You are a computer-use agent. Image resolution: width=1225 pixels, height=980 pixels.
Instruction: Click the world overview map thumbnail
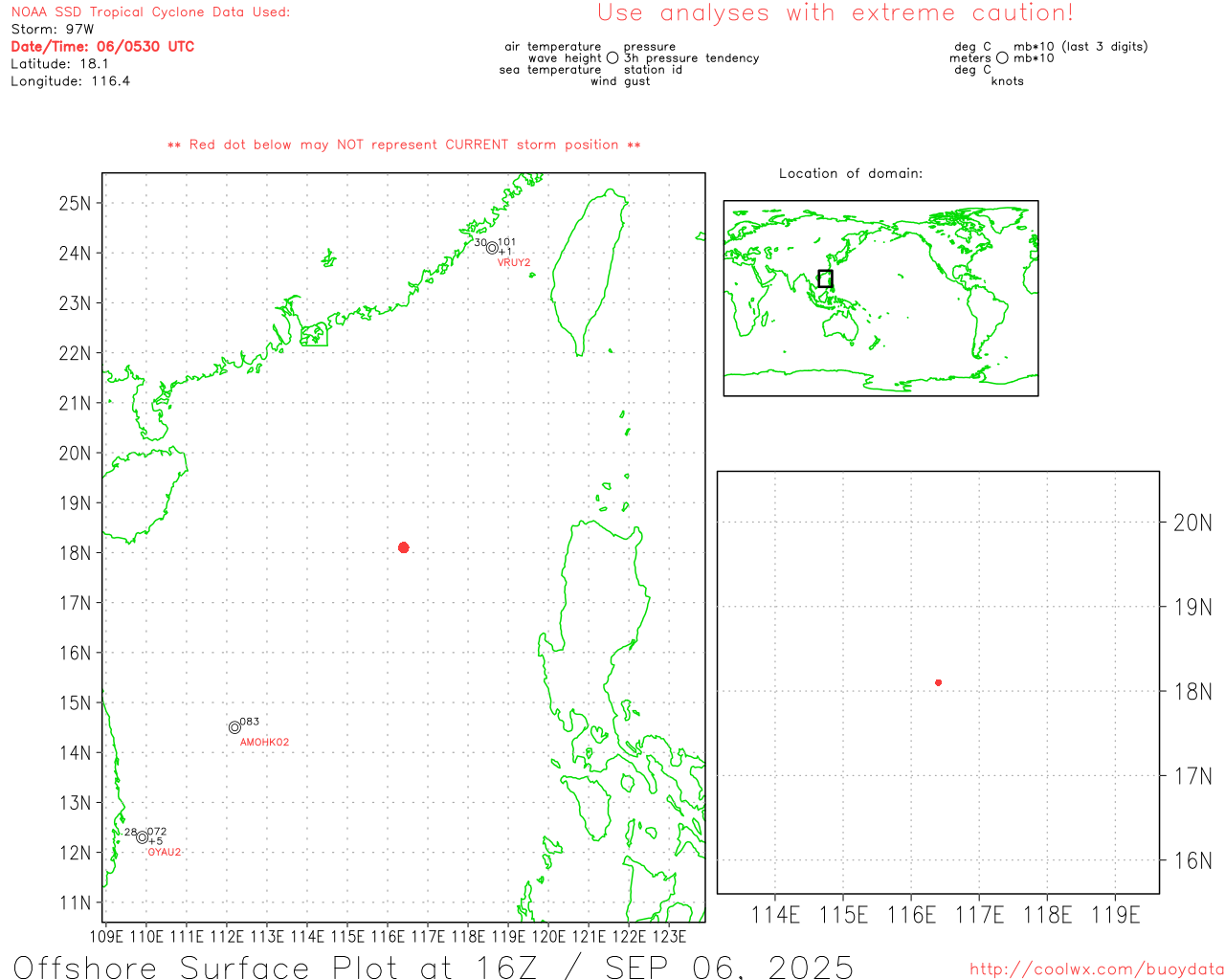[x=880, y=299]
